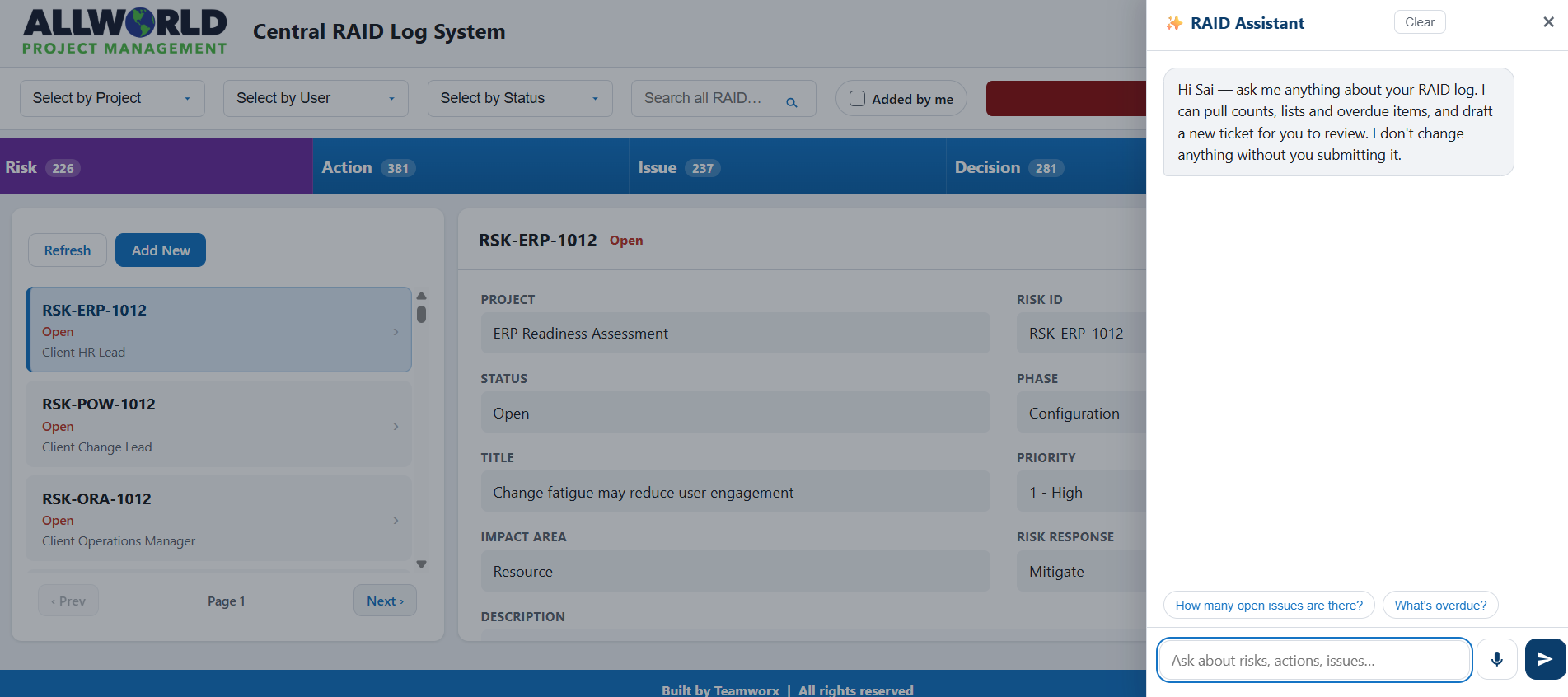
Task: Click the RAID Assistant sparkle icon
Action: [x=1174, y=23]
